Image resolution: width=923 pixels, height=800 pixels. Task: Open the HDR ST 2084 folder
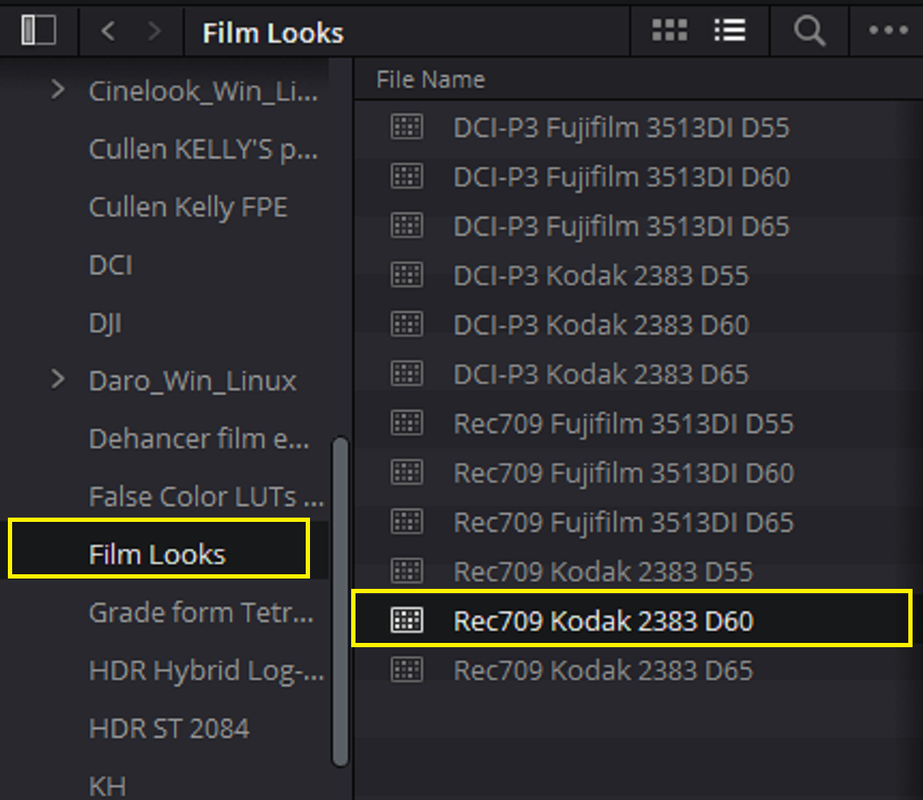point(170,729)
